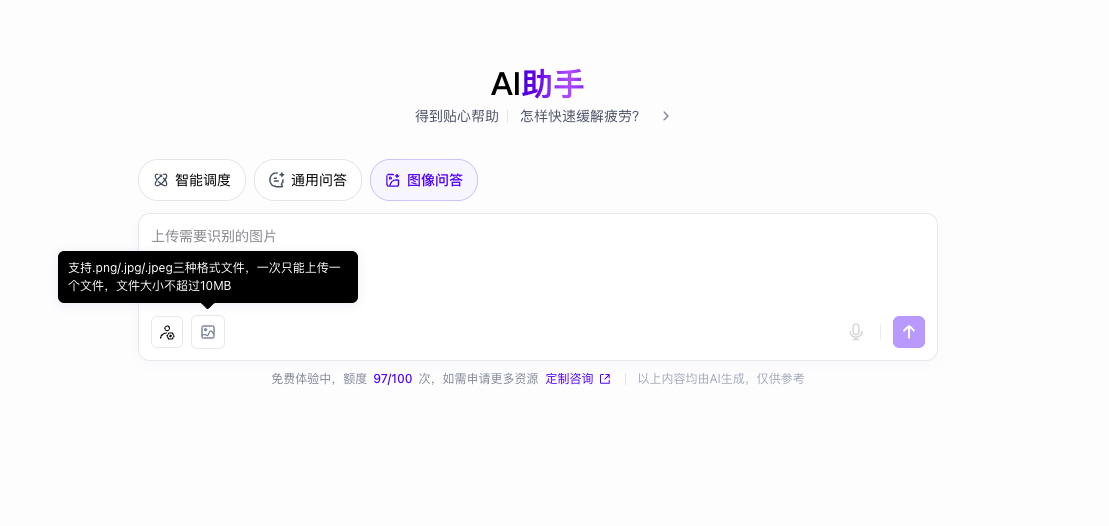1109x526 pixels.
Task: Activate the microphone voice input
Action: point(856,332)
